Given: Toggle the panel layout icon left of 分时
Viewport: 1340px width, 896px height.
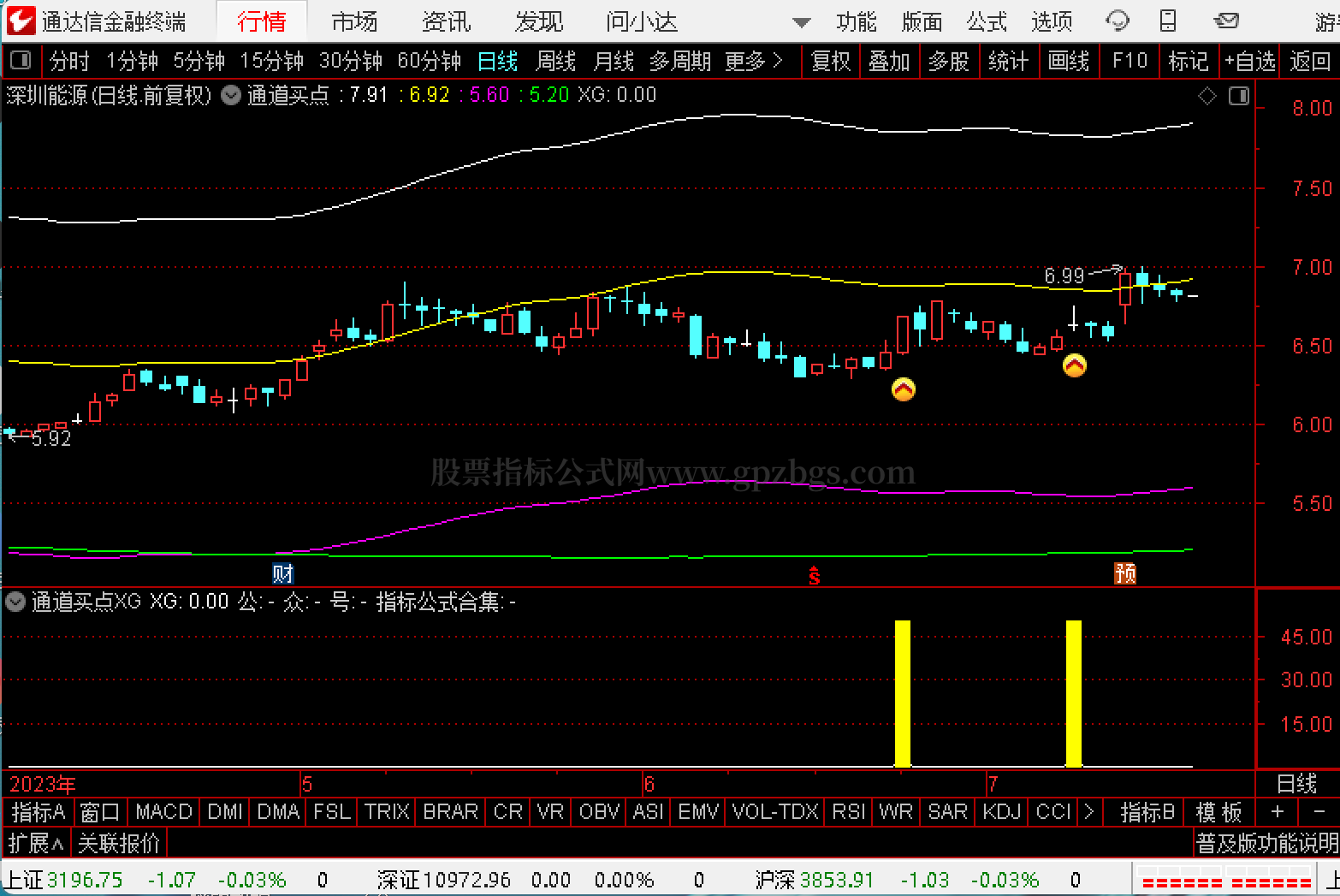Looking at the screenshot, I should pyautogui.click(x=20, y=61).
